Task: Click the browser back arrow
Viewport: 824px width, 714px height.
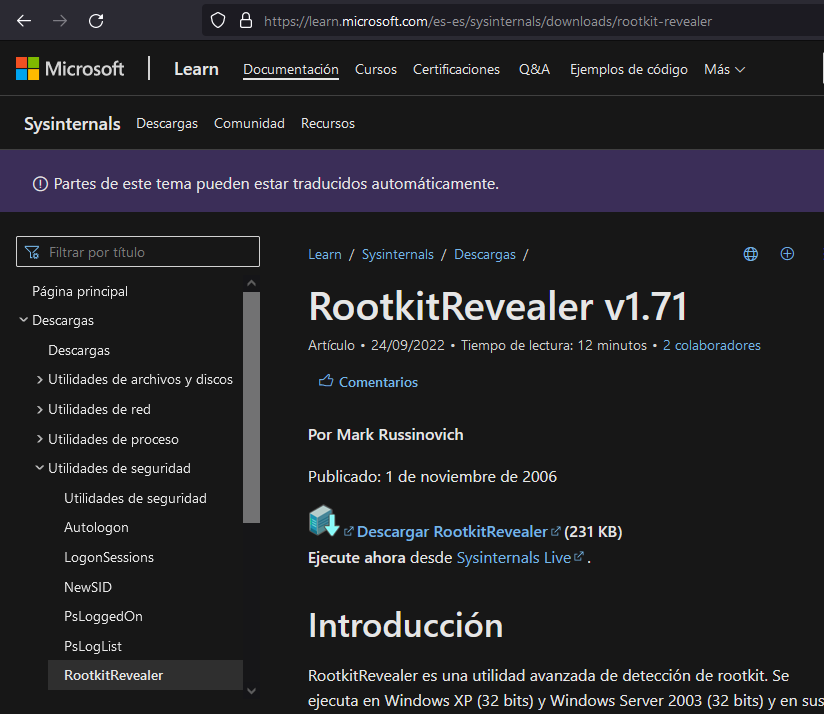Action: 24,20
